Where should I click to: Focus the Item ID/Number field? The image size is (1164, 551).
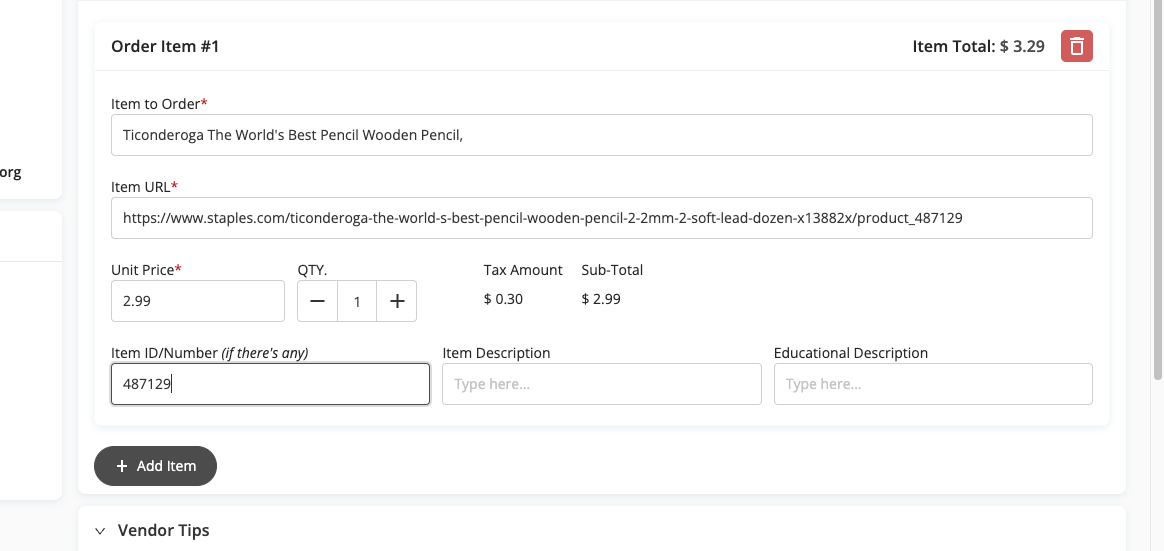pos(270,384)
